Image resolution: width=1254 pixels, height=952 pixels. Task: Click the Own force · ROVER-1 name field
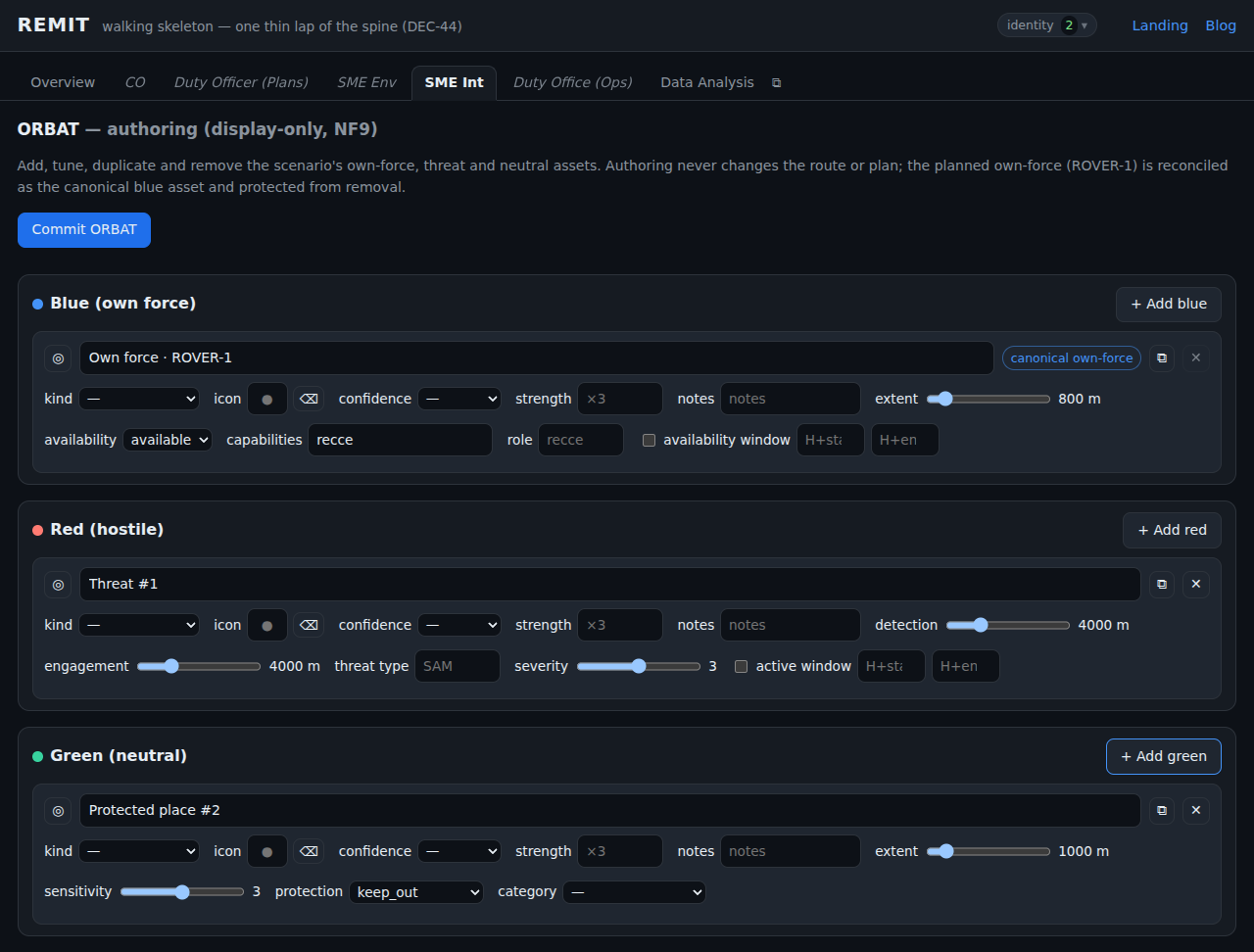coord(537,358)
